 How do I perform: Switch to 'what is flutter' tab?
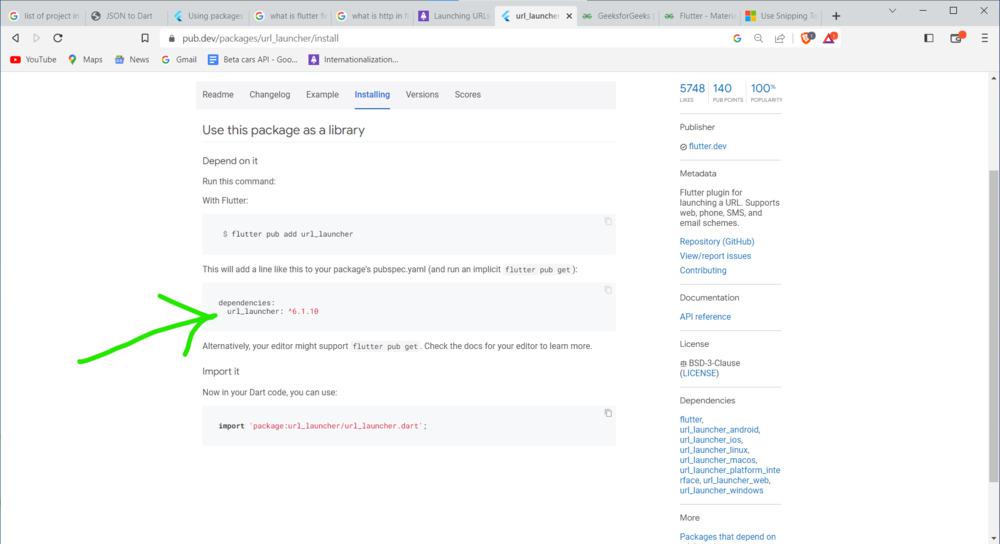point(290,16)
